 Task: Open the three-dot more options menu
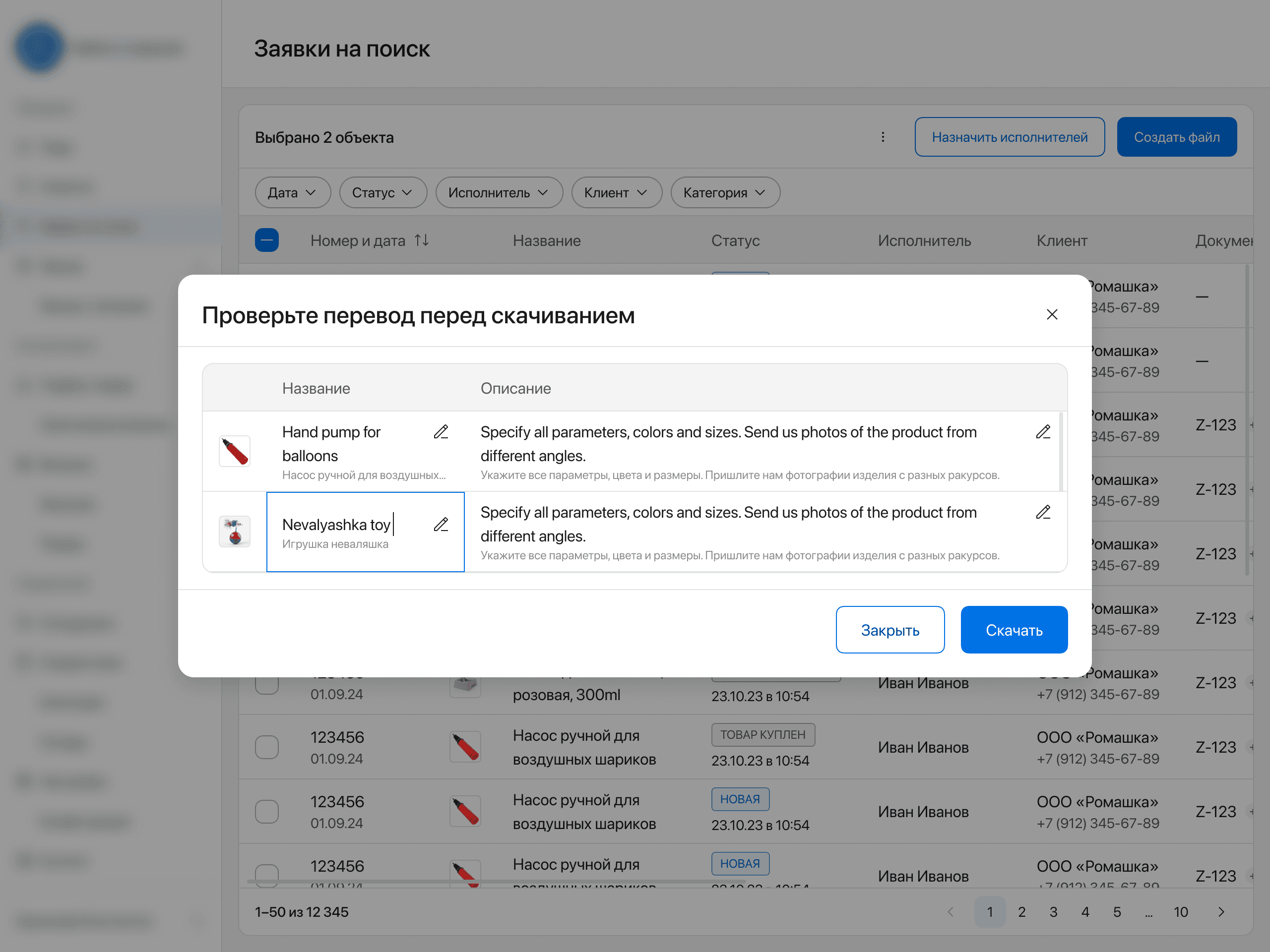[x=883, y=137]
